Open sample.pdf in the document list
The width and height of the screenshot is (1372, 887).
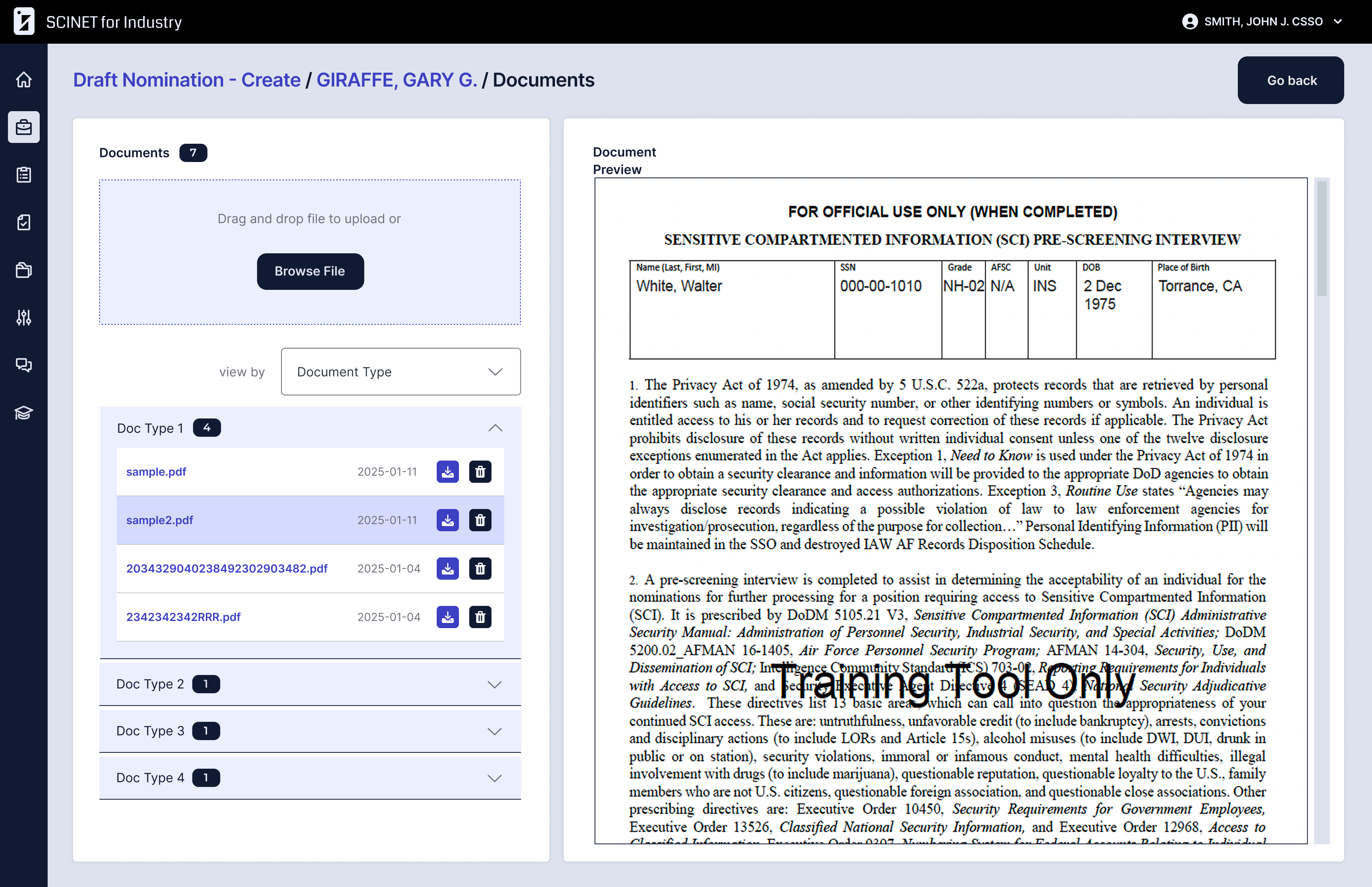pos(156,472)
